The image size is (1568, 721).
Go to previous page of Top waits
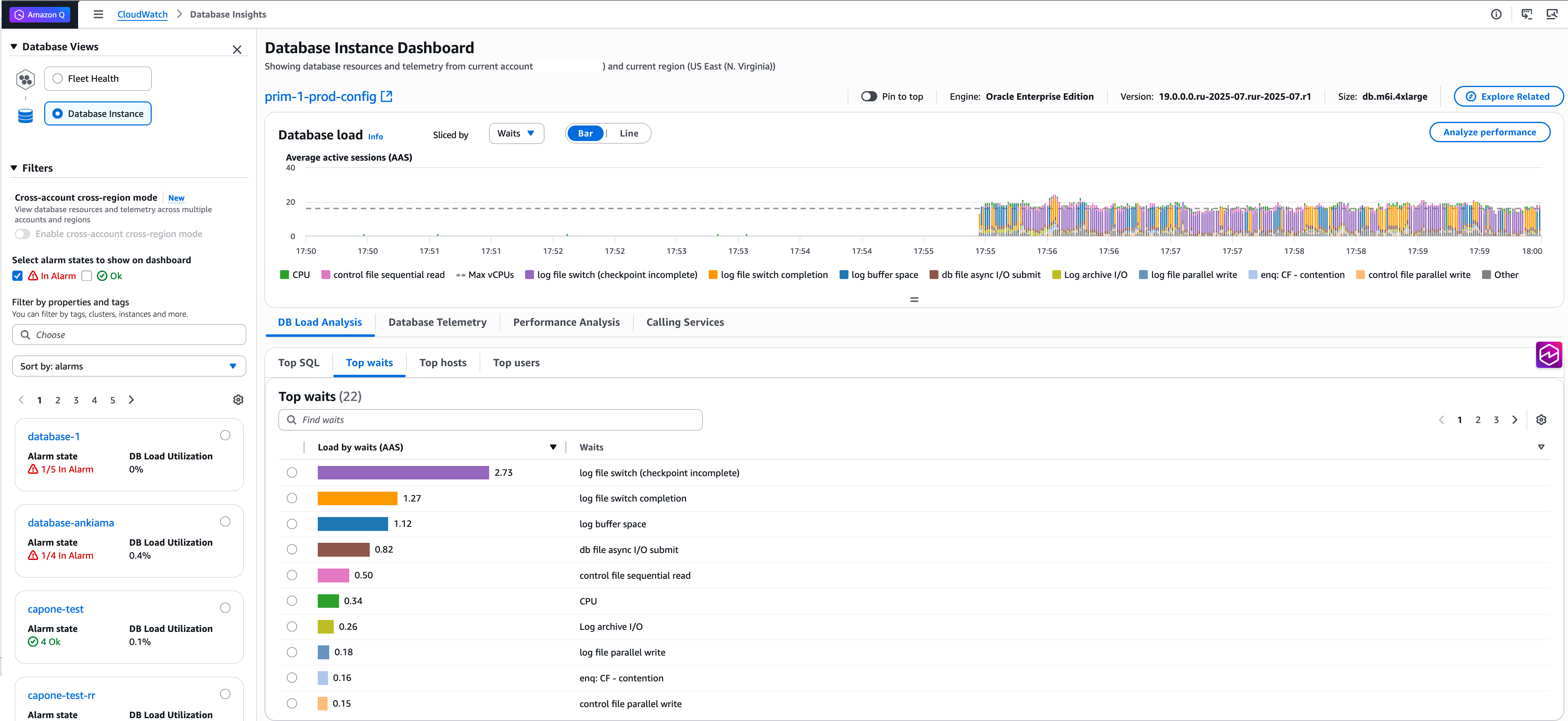[x=1441, y=420]
